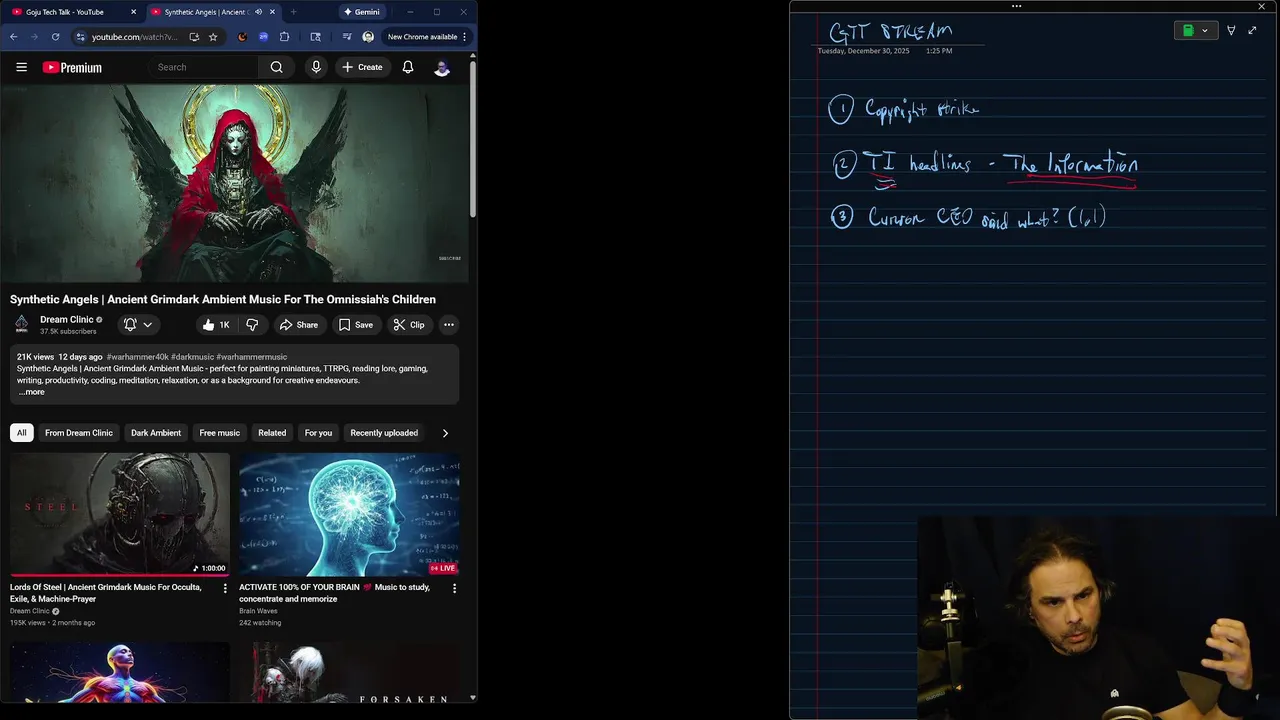
Task: Clip the Synthetic Angels video
Action: (409, 325)
